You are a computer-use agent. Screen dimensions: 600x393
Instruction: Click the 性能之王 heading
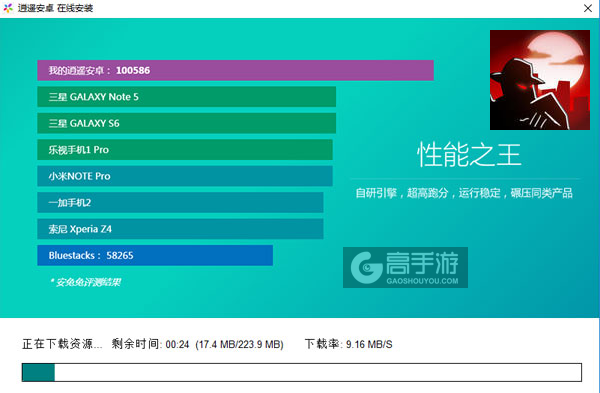click(469, 155)
